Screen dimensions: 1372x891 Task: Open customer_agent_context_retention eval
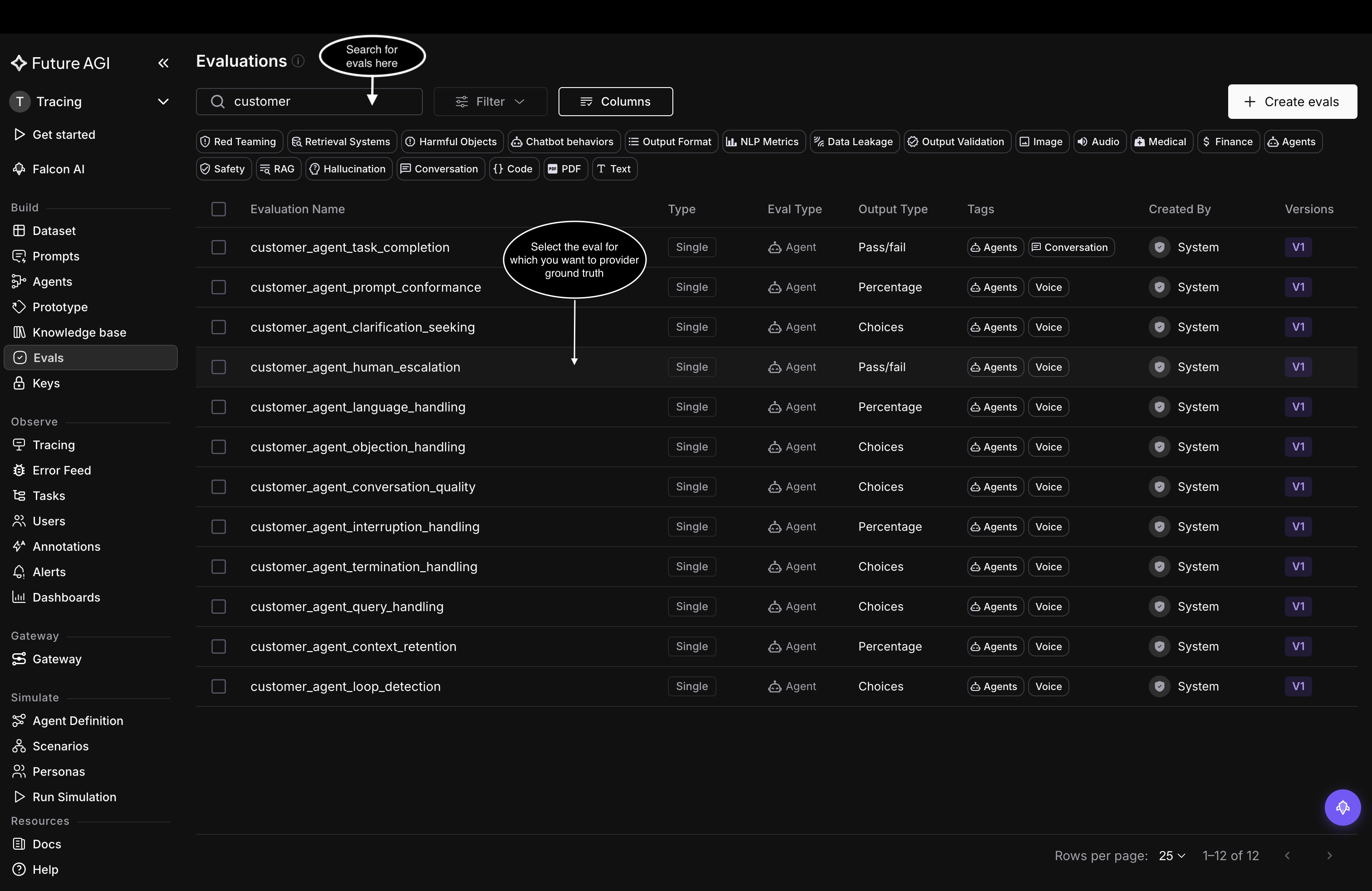pos(353,646)
